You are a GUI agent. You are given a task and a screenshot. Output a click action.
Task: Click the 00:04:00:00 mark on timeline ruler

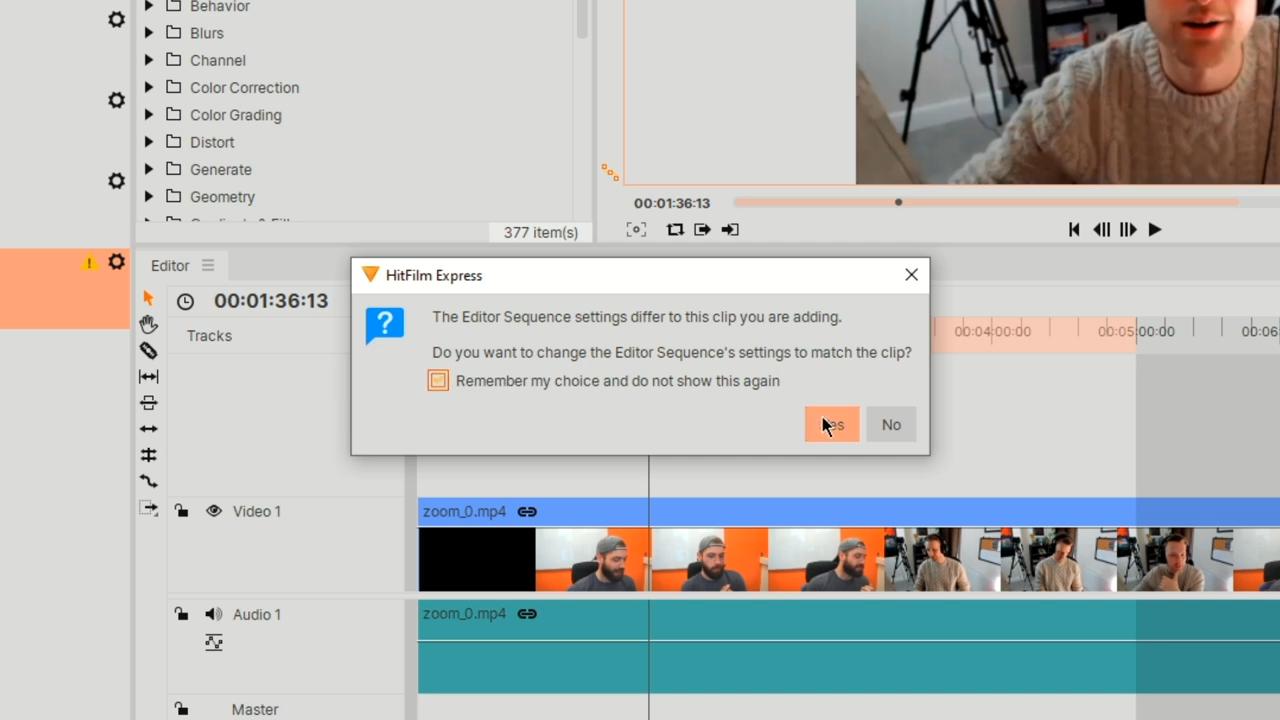coord(992,331)
